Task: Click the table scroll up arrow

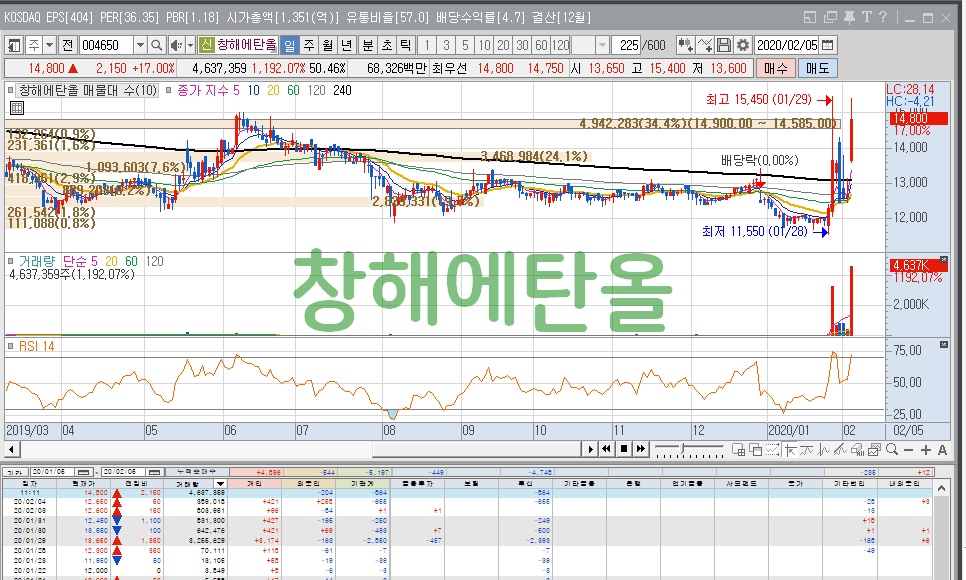Action: 941,489
